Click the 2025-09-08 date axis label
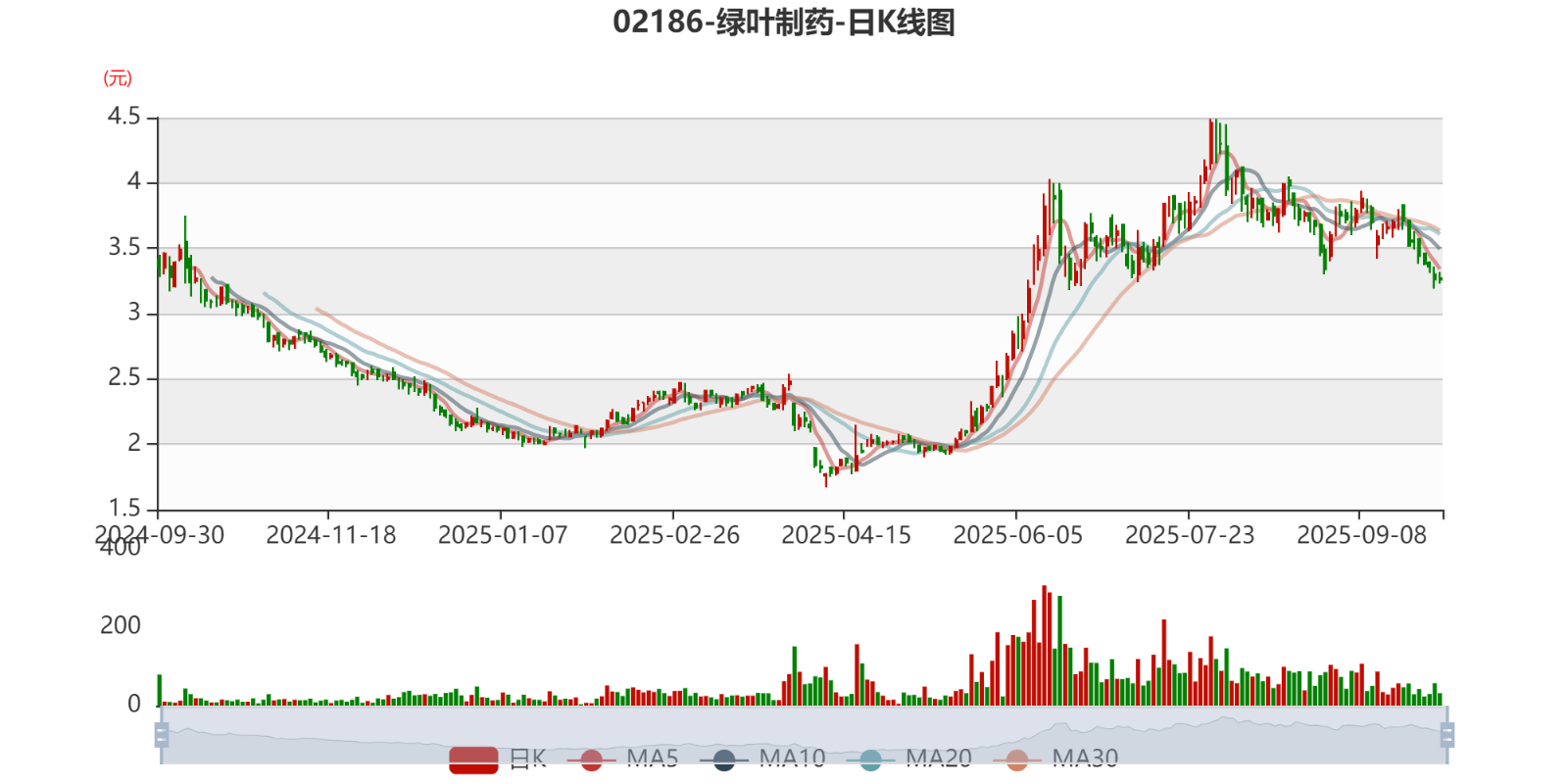The height and width of the screenshot is (784, 1568). (1361, 535)
